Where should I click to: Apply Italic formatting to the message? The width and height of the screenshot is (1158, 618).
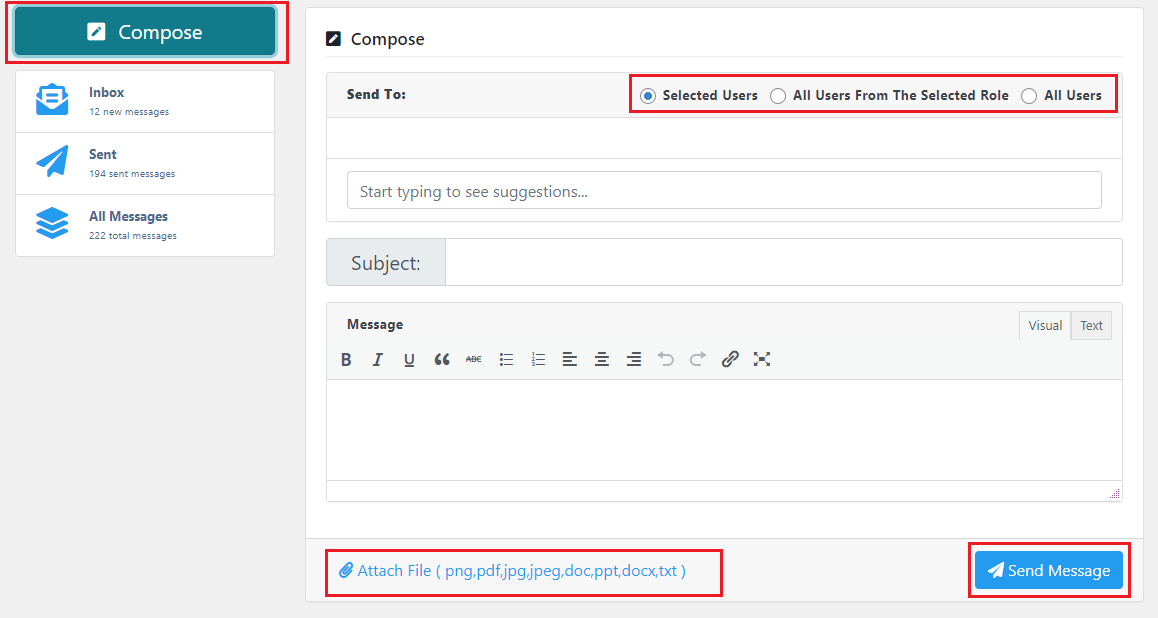pyautogui.click(x=377, y=359)
